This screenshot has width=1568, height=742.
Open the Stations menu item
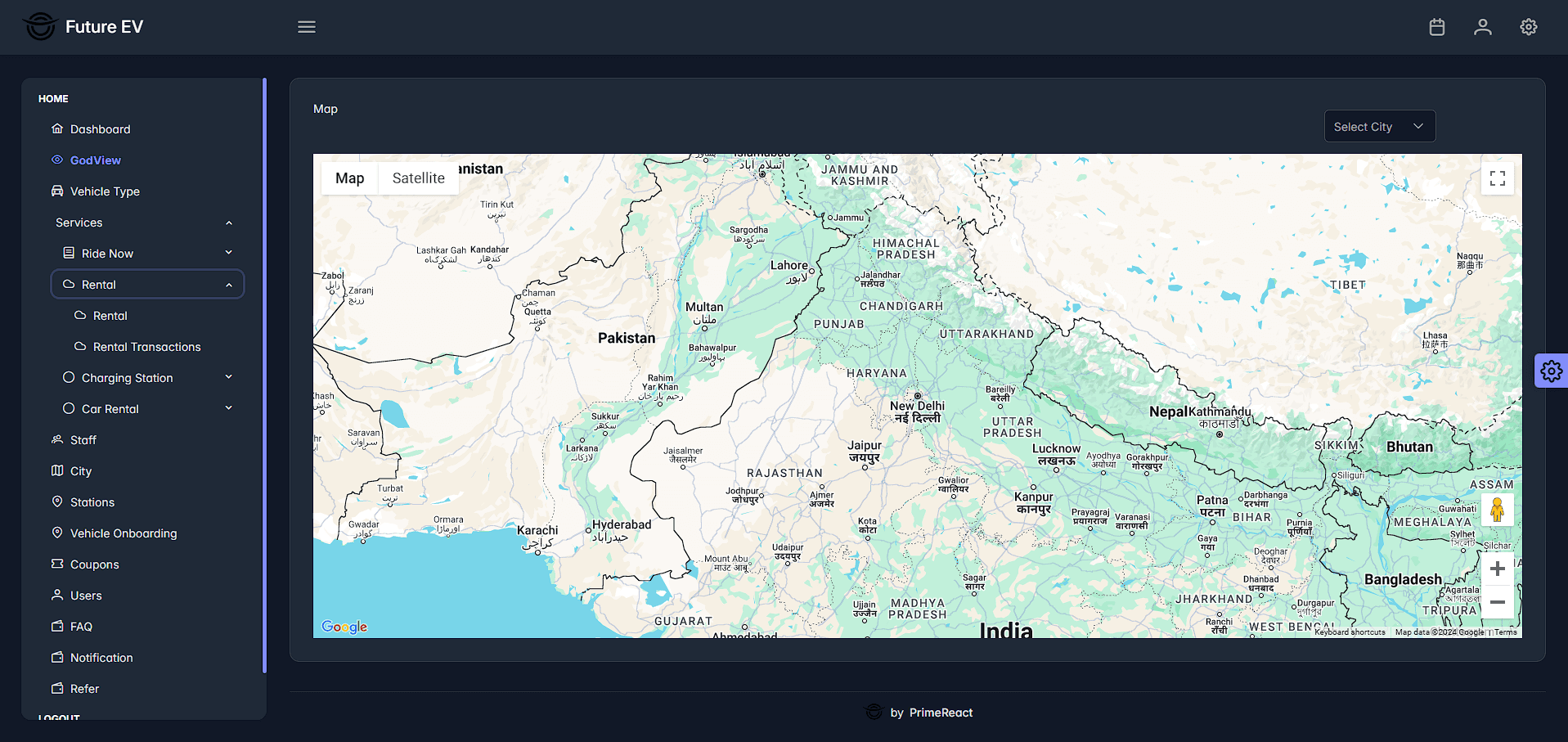[x=147, y=501]
